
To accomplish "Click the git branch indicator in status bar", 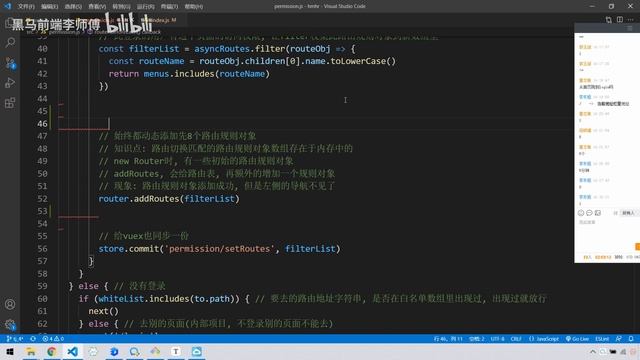I will click(15, 339).
